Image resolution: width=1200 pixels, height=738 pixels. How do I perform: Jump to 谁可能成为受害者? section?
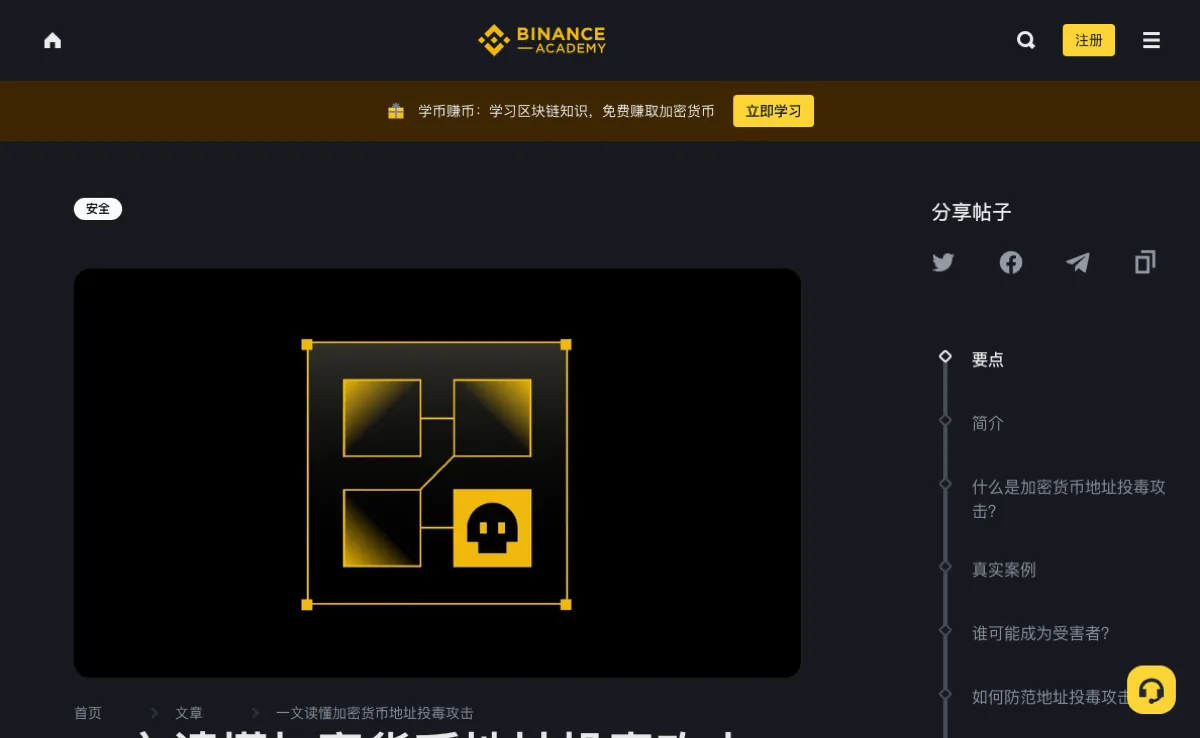pos(1041,633)
